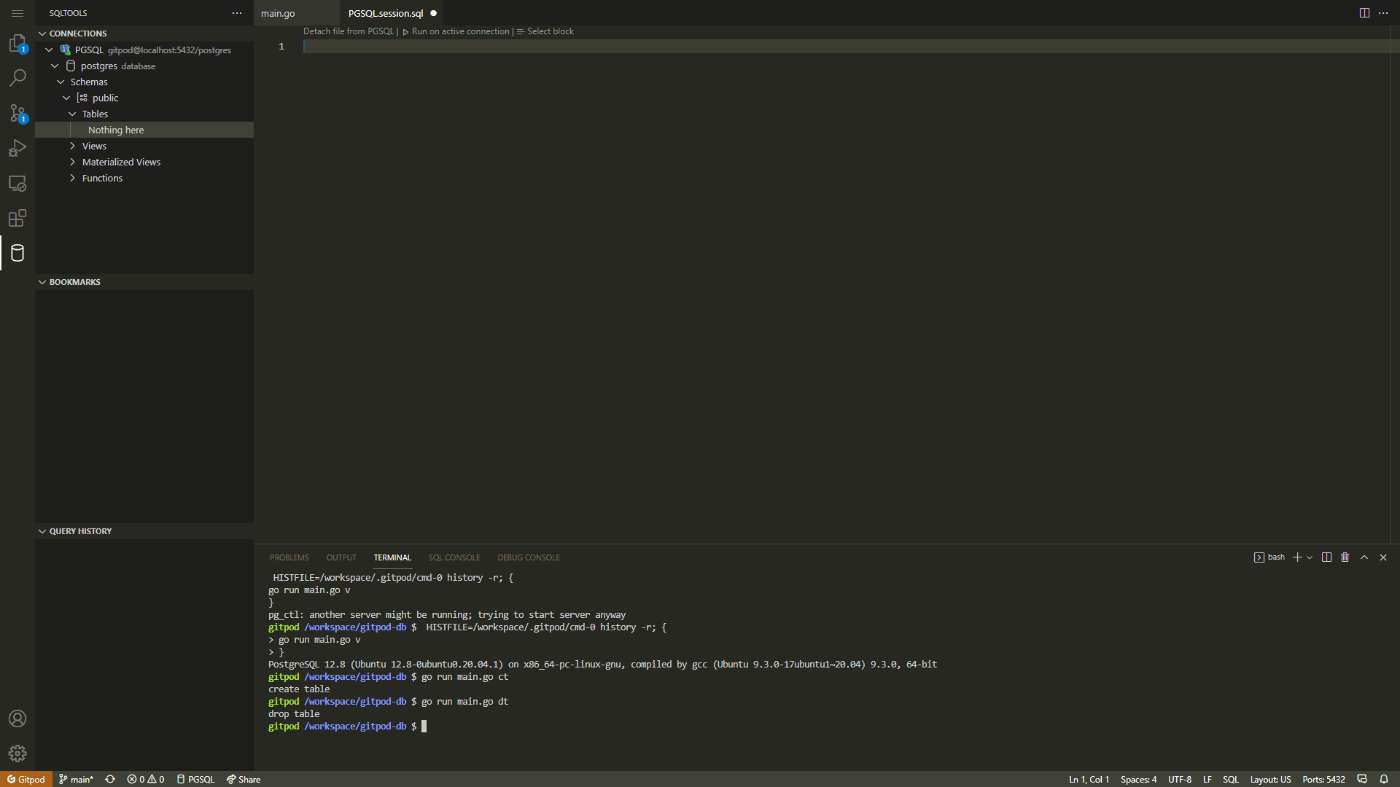This screenshot has width=1400, height=787.
Task: Open SQLTools sidebar more actions menu
Action: tap(237, 13)
